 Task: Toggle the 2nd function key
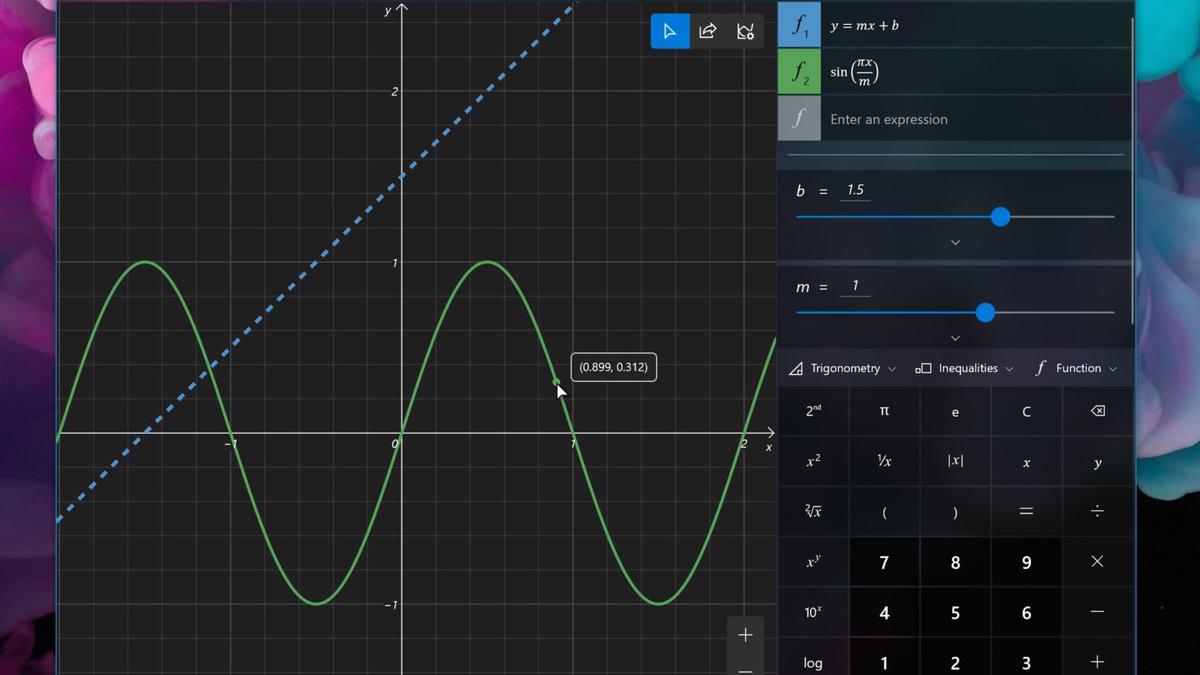812,411
